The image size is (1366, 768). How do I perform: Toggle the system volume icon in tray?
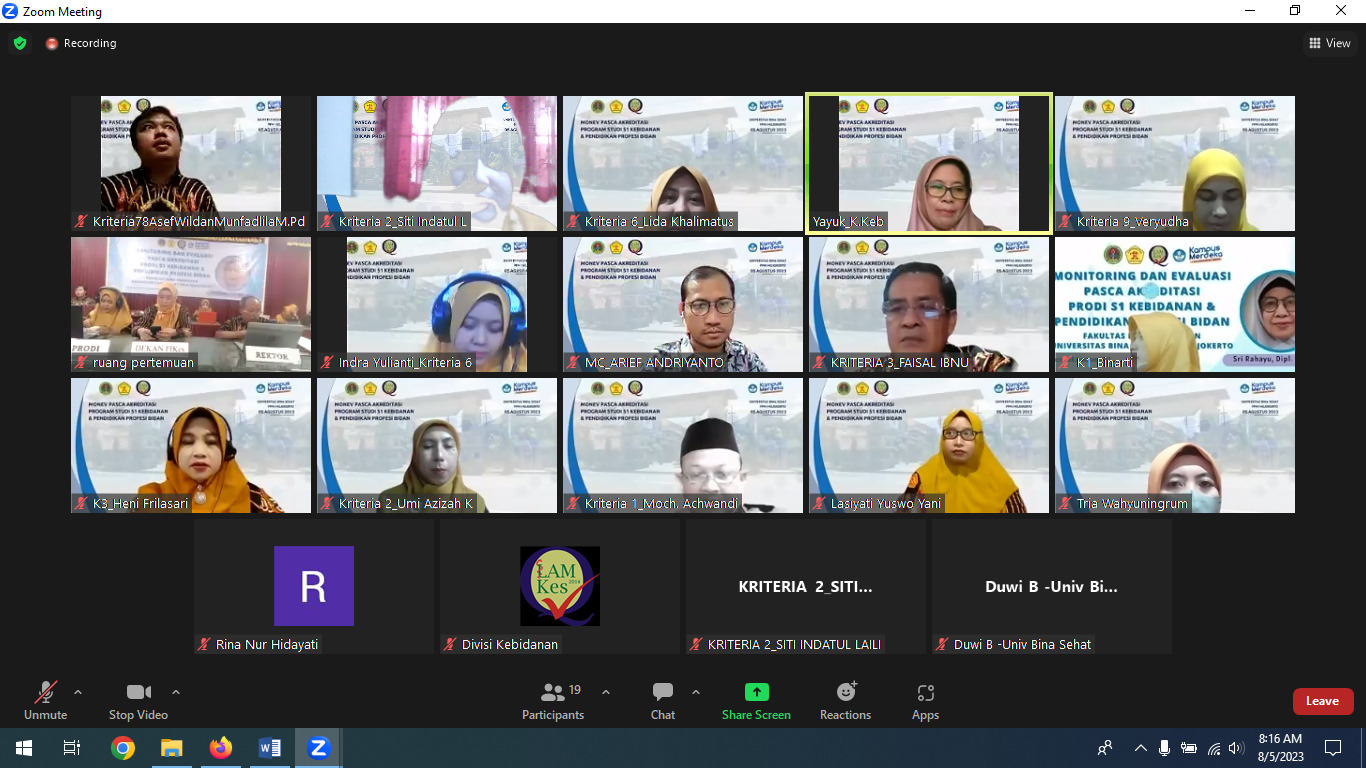1237,748
